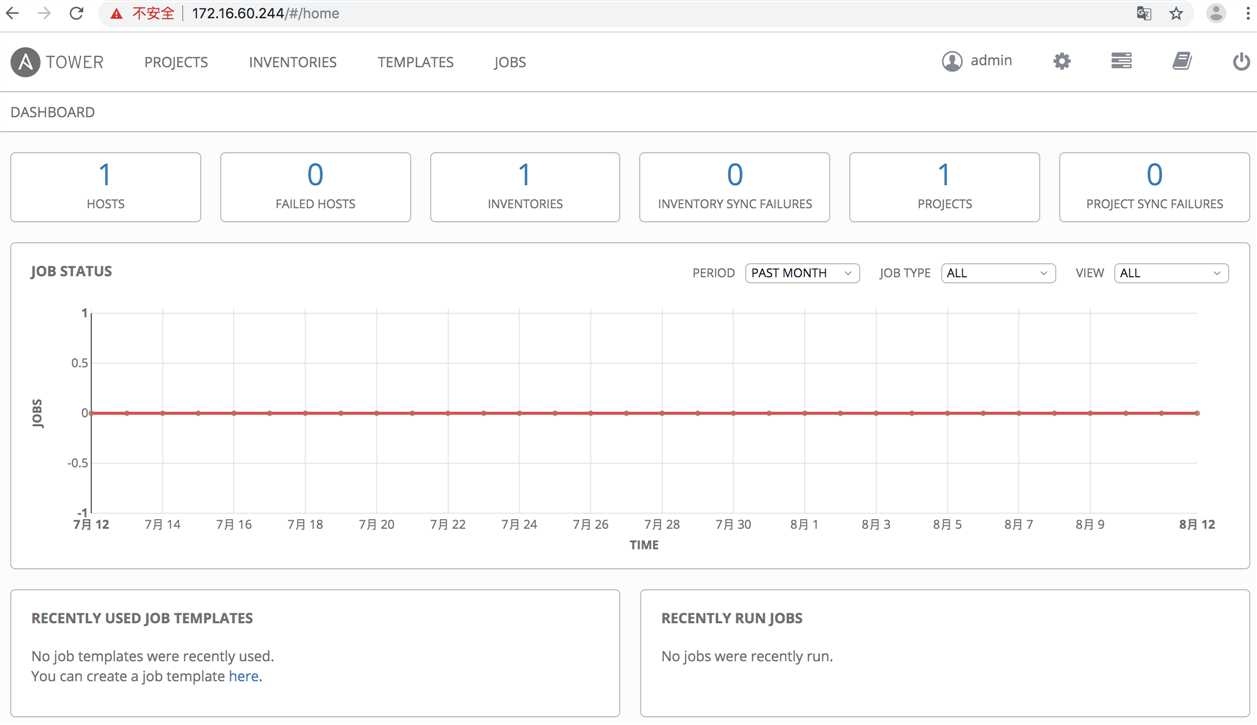Click the 7月 26 chart axis label
The image size is (1257, 725).
[x=590, y=525]
